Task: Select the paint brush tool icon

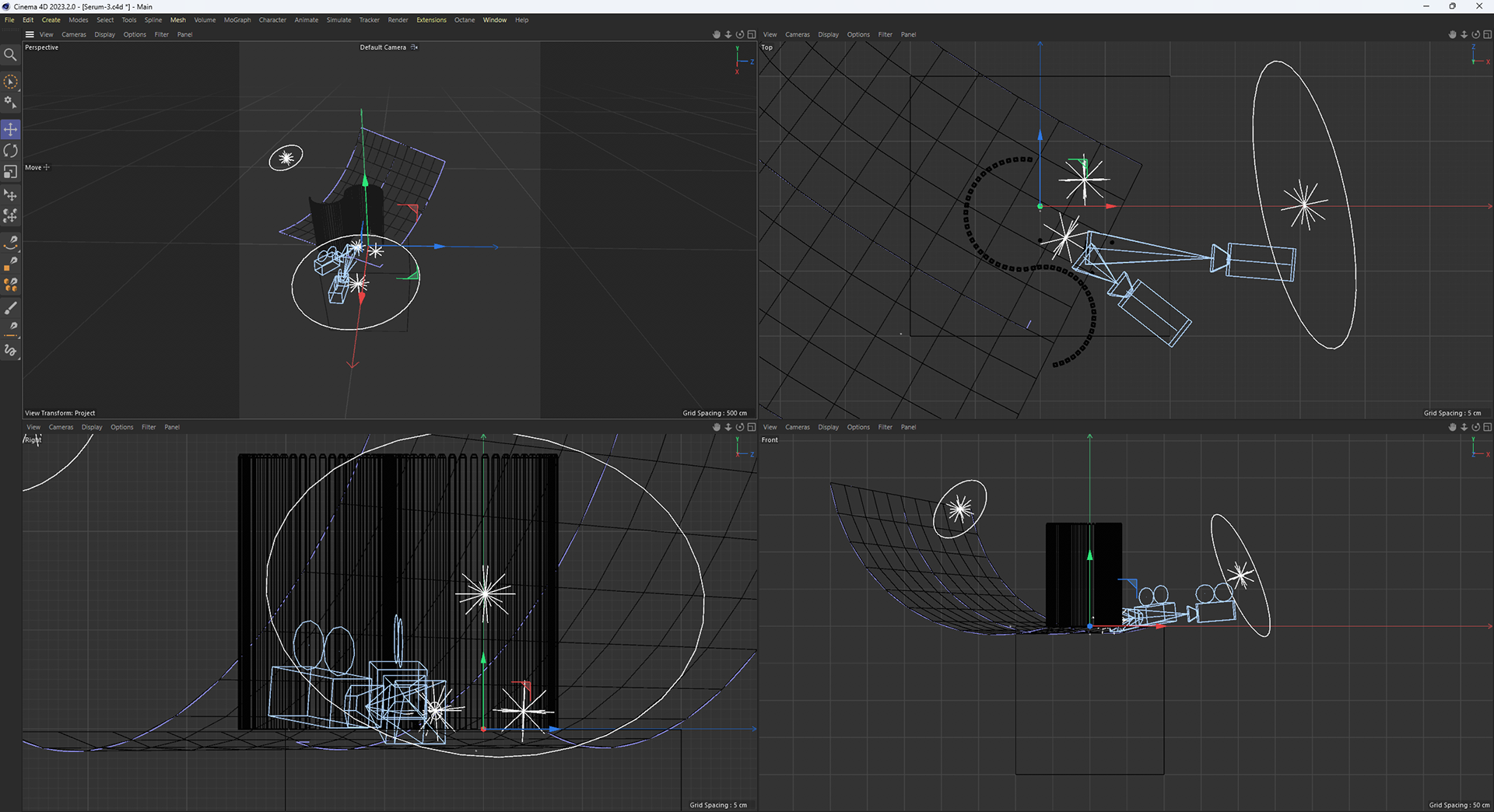Action: coord(11,308)
